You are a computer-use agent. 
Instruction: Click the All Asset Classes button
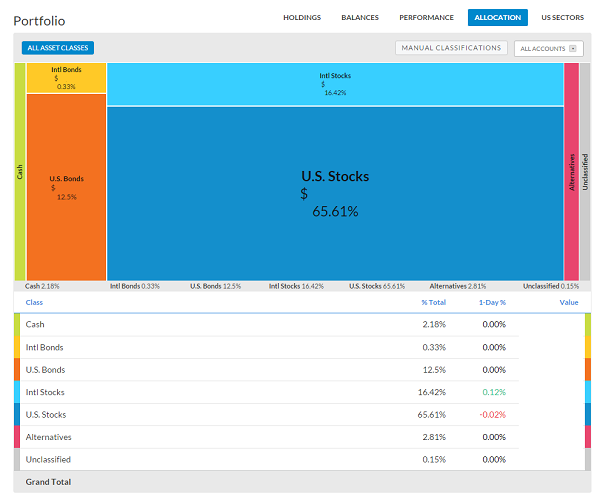click(x=57, y=48)
